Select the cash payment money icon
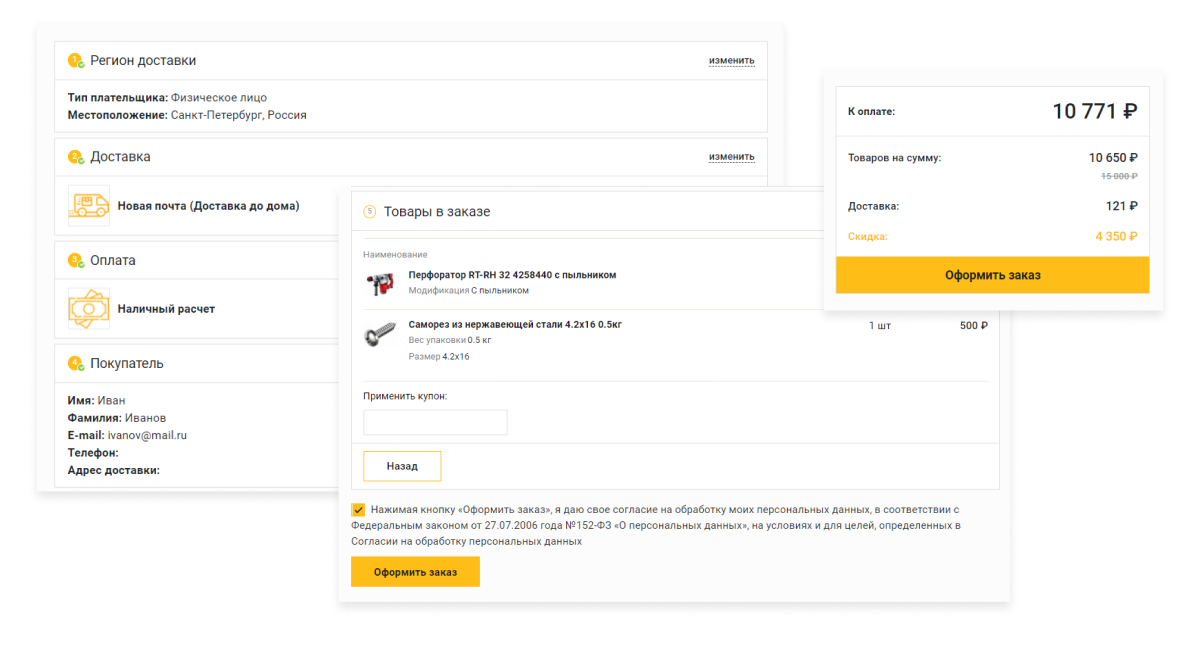 (88, 309)
